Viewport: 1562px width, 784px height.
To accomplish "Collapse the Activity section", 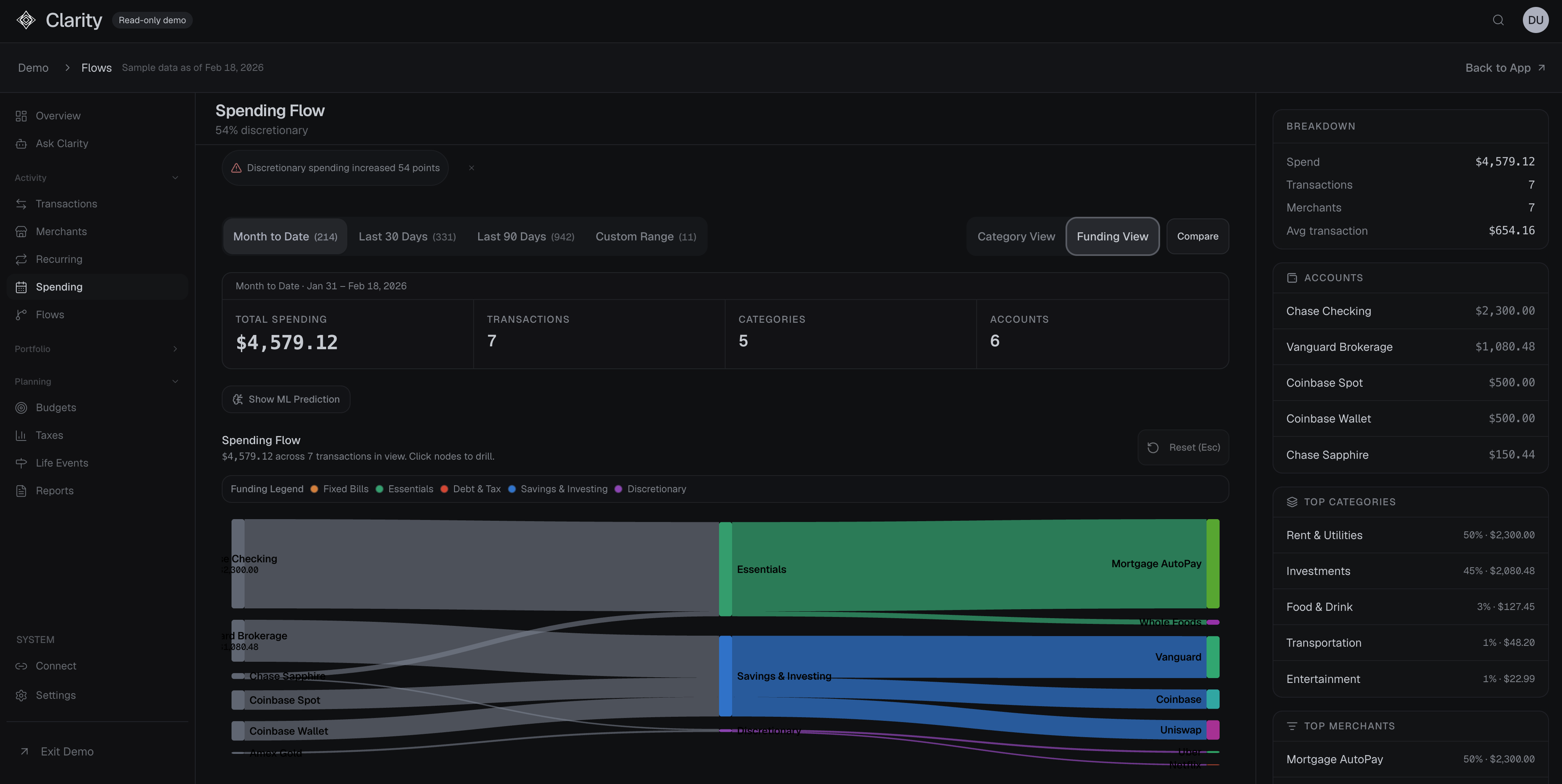I will pos(175,177).
